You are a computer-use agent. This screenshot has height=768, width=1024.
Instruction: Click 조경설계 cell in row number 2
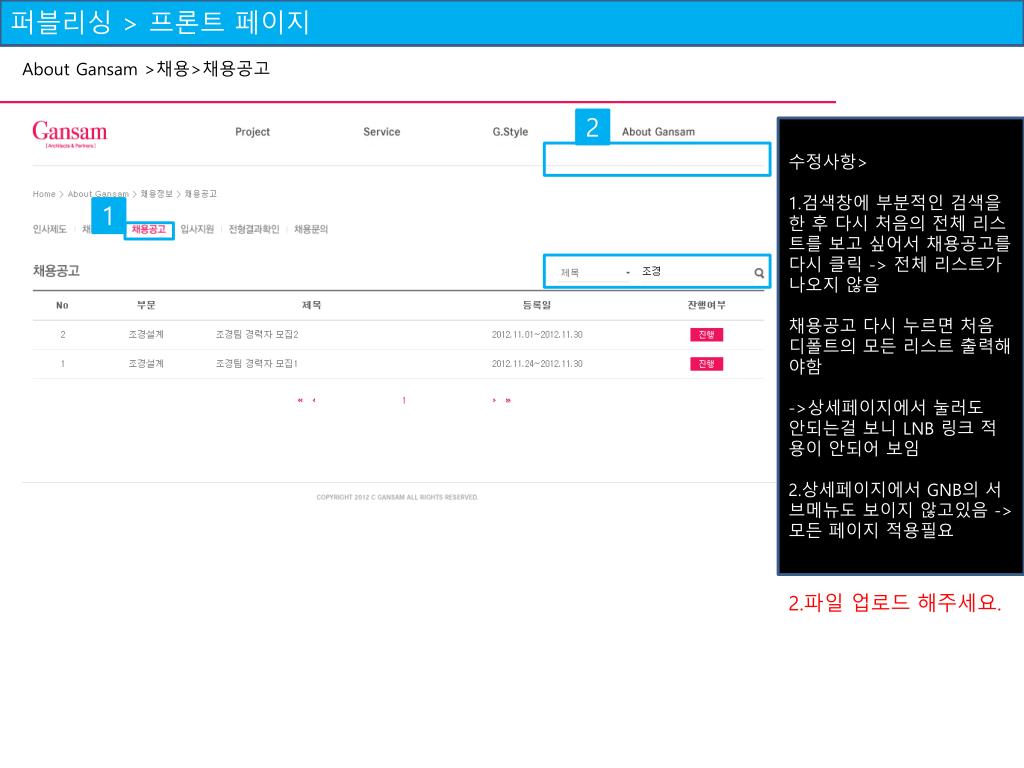[146, 334]
